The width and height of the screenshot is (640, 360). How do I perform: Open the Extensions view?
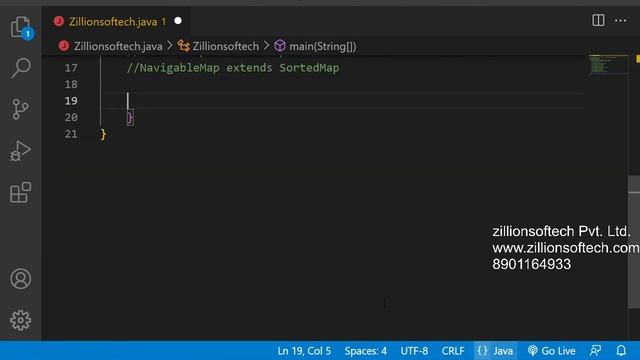20,192
